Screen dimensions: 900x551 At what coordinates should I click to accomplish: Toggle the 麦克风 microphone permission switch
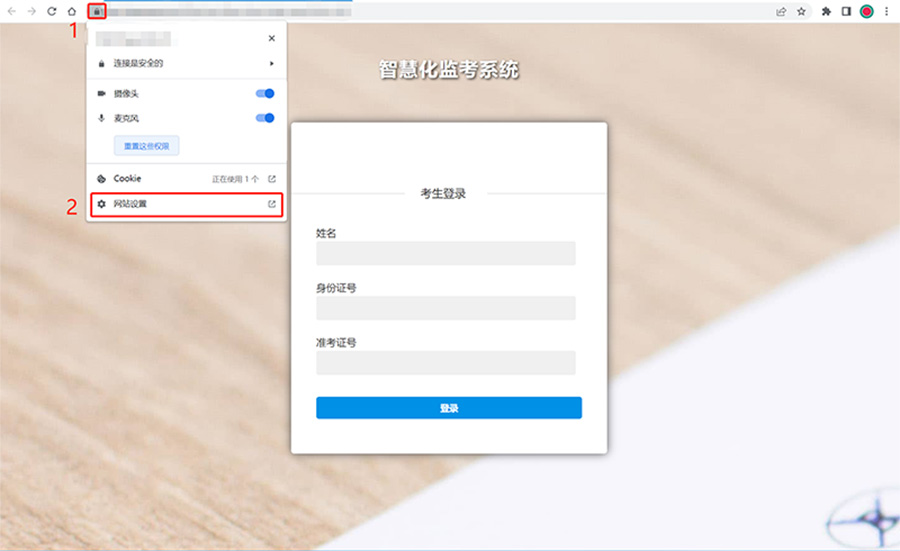click(265, 118)
